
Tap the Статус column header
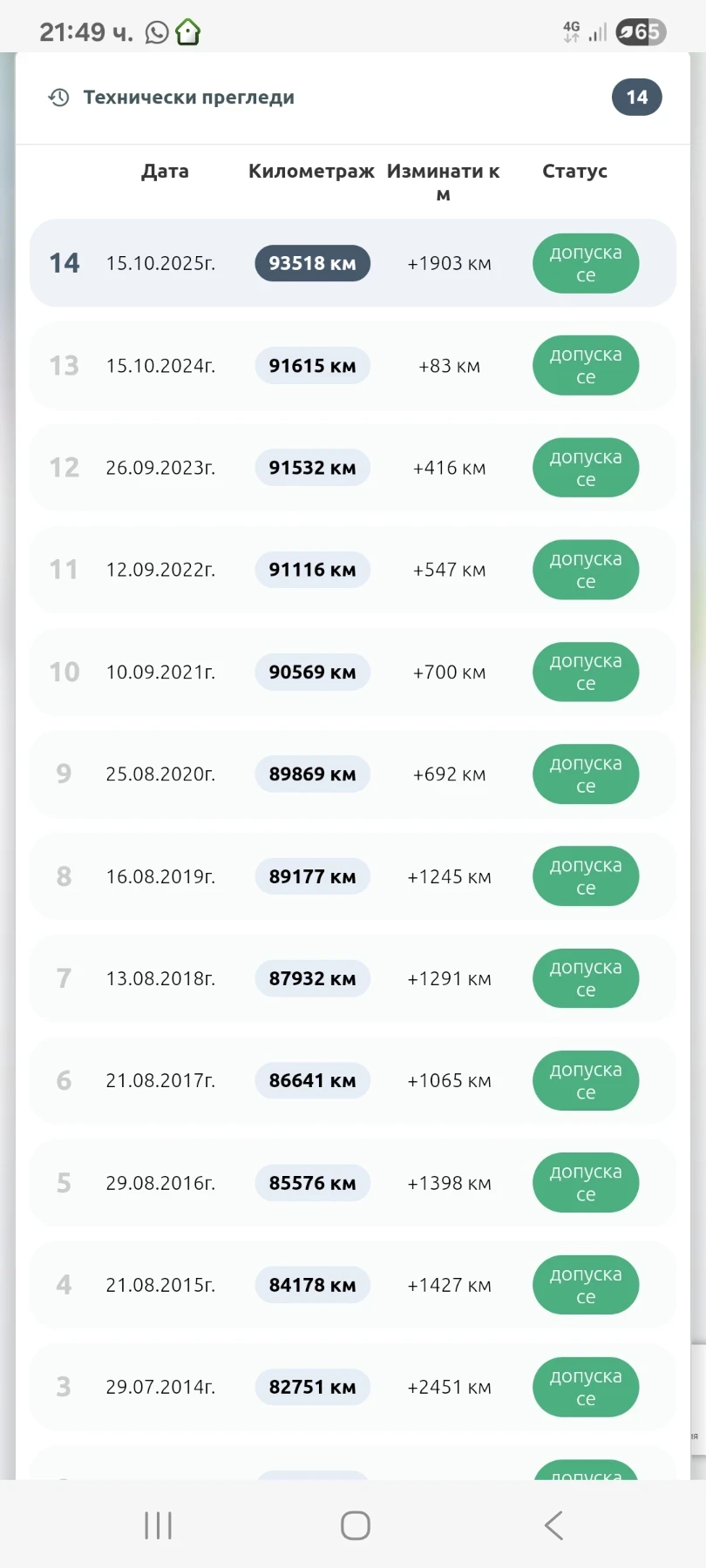[x=574, y=172]
